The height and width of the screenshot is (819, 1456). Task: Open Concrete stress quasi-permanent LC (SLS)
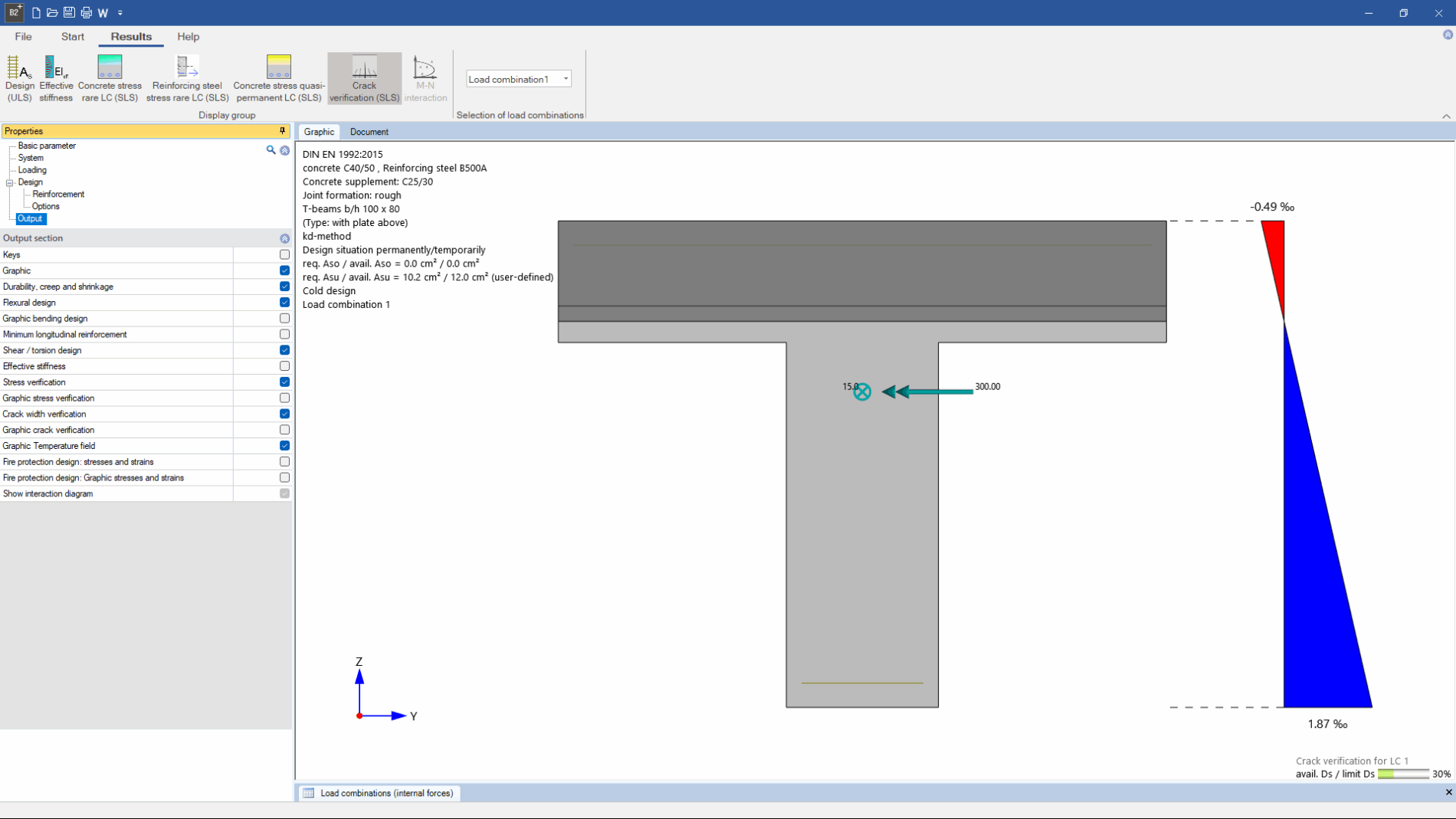tap(278, 77)
